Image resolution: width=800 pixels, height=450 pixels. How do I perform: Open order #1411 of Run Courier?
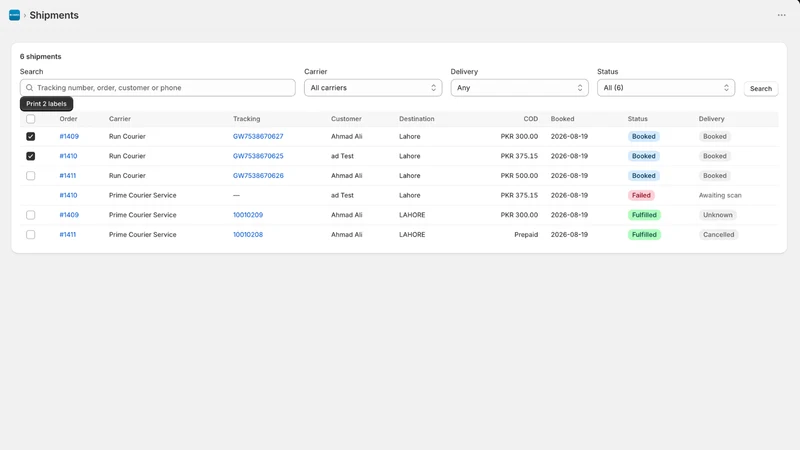(x=68, y=176)
